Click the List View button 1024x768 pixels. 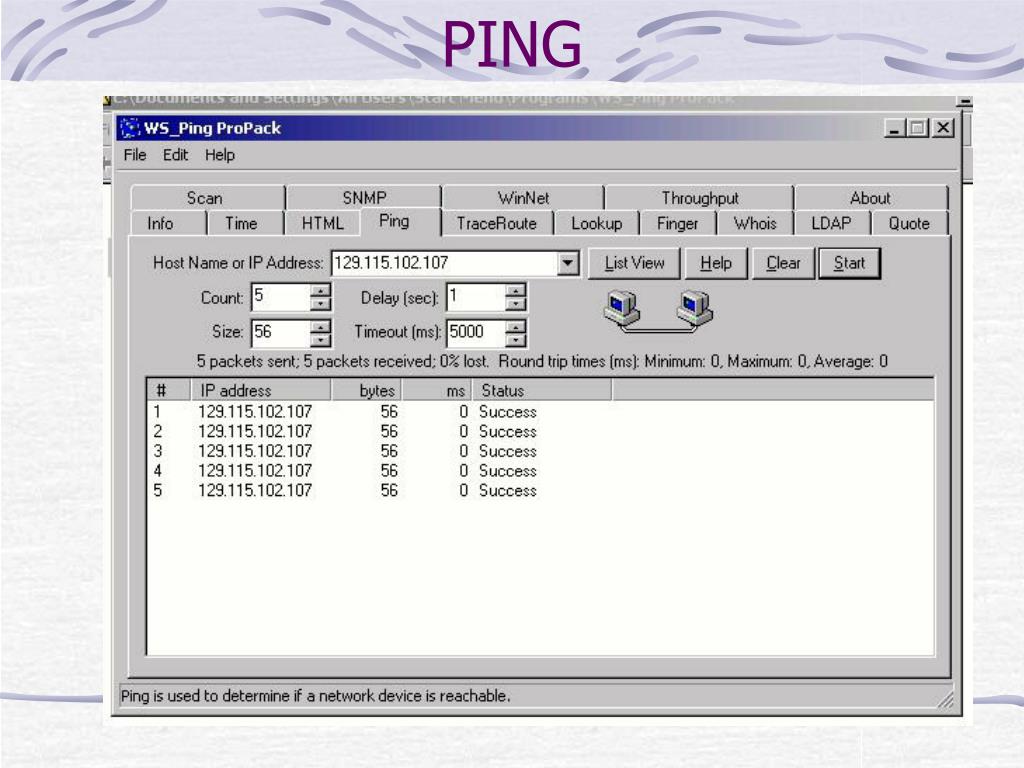click(634, 263)
